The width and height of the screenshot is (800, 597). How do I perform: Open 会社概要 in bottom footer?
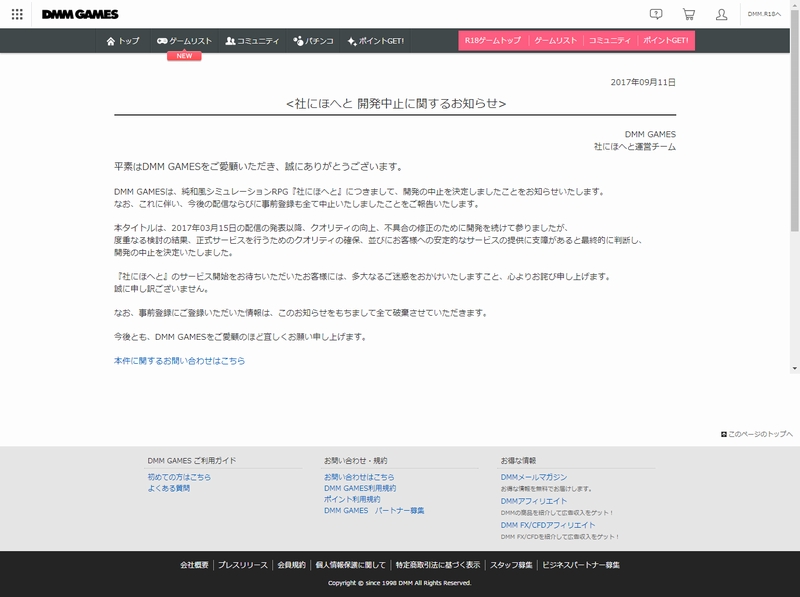pyautogui.click(x=194, y=565)
